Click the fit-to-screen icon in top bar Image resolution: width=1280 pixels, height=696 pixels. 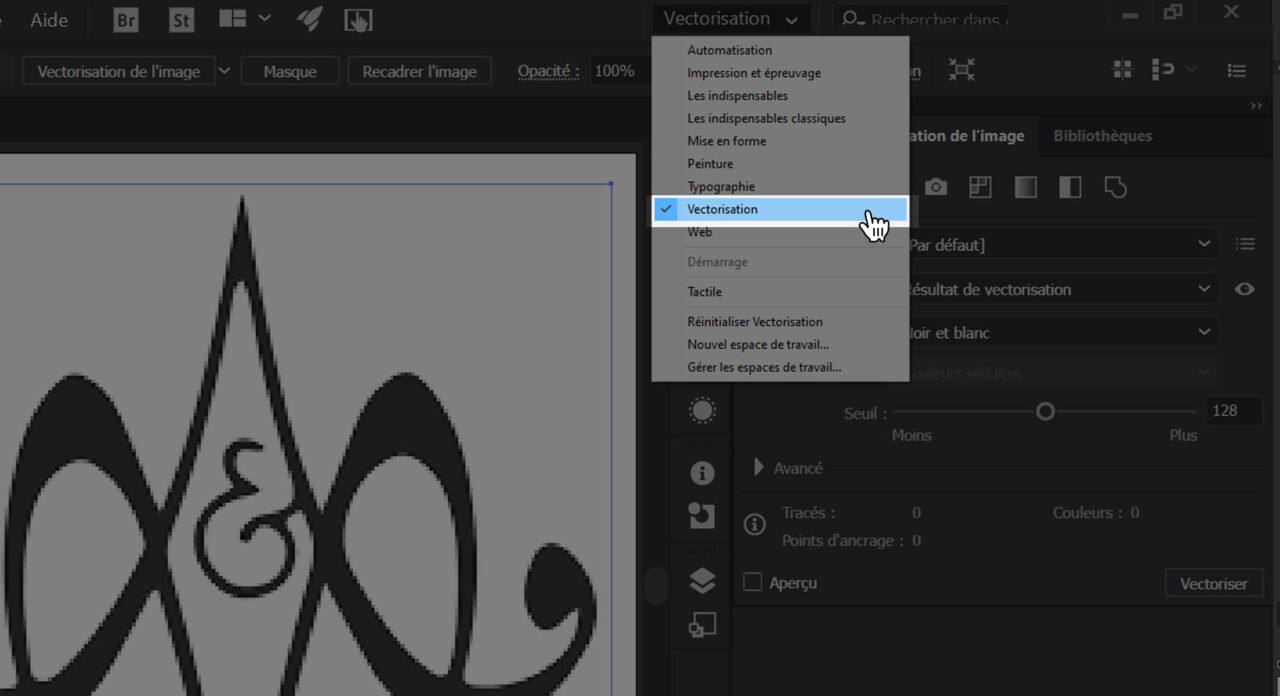click(960, 69)
